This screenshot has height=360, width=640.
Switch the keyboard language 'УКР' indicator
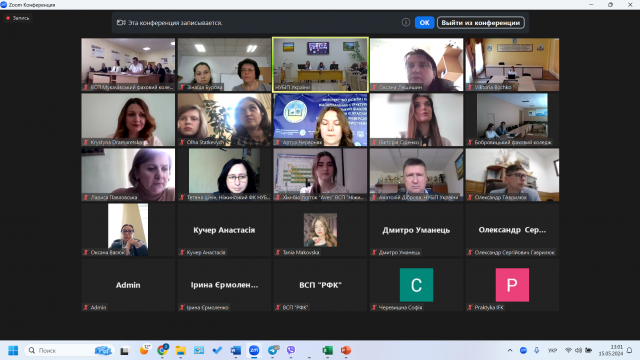552,351
